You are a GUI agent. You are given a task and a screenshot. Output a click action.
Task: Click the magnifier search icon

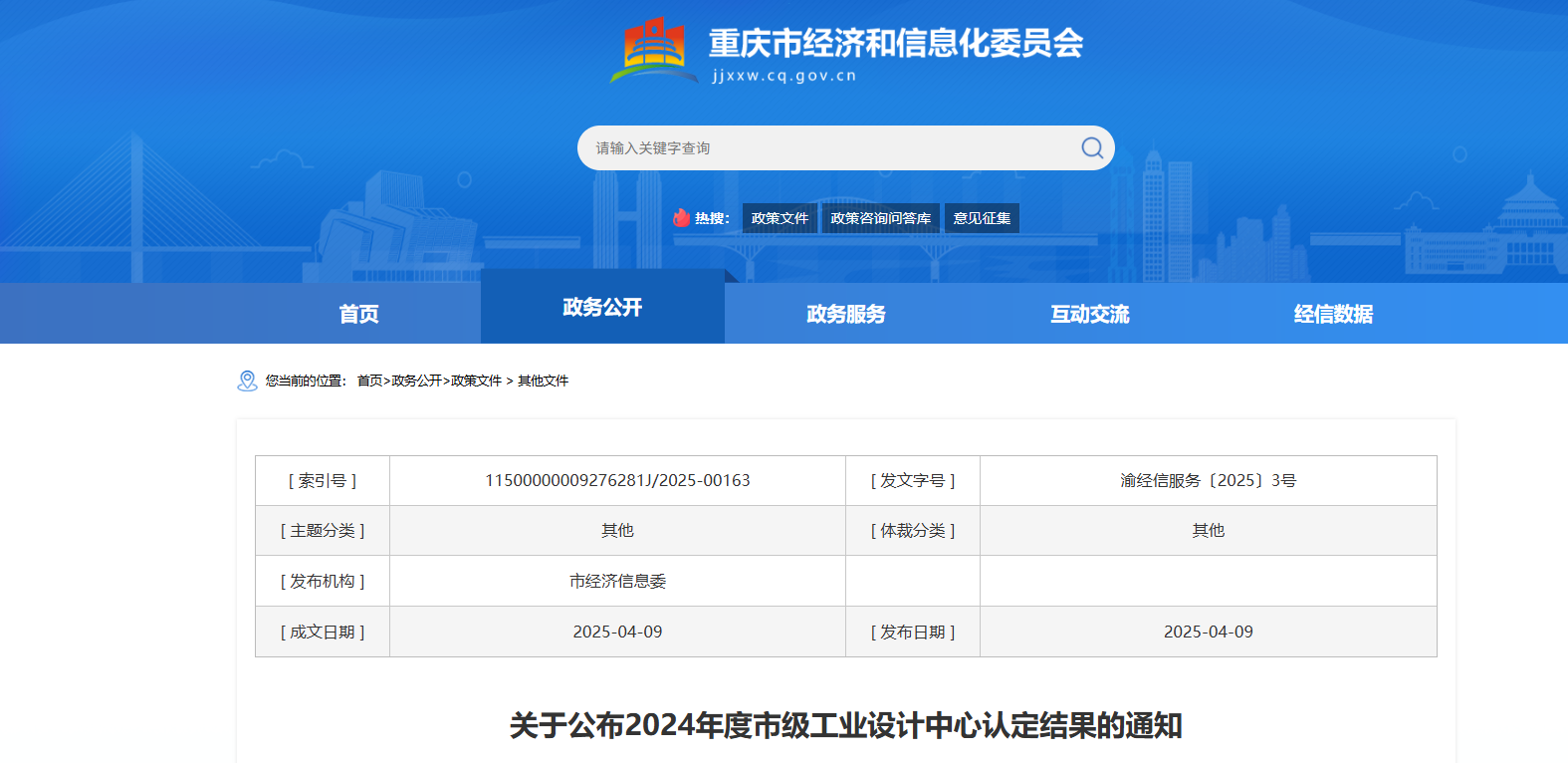tap(1092, 148)
